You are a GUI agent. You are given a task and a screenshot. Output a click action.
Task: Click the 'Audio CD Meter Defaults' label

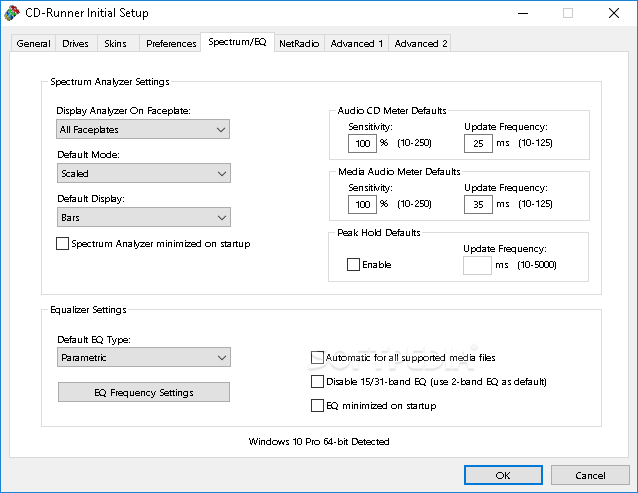click(392, 111)
